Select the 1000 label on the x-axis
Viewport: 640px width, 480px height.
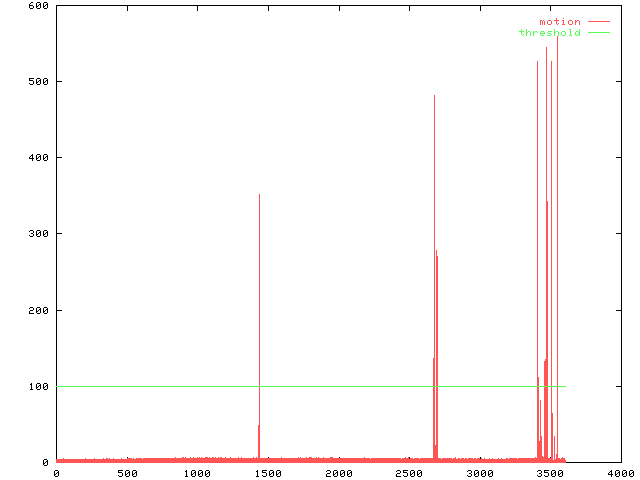click(197, 473)
